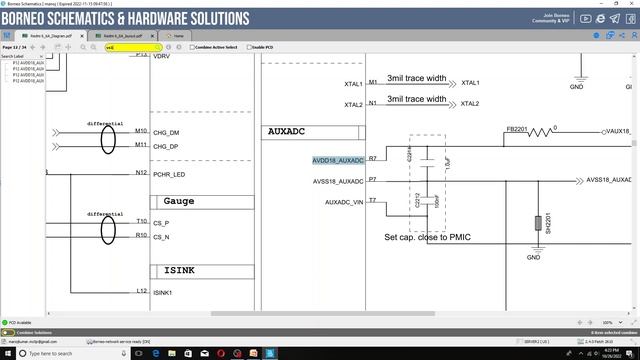
Task: Click the share icon on tab bar
Action: [x=622, y=36]
